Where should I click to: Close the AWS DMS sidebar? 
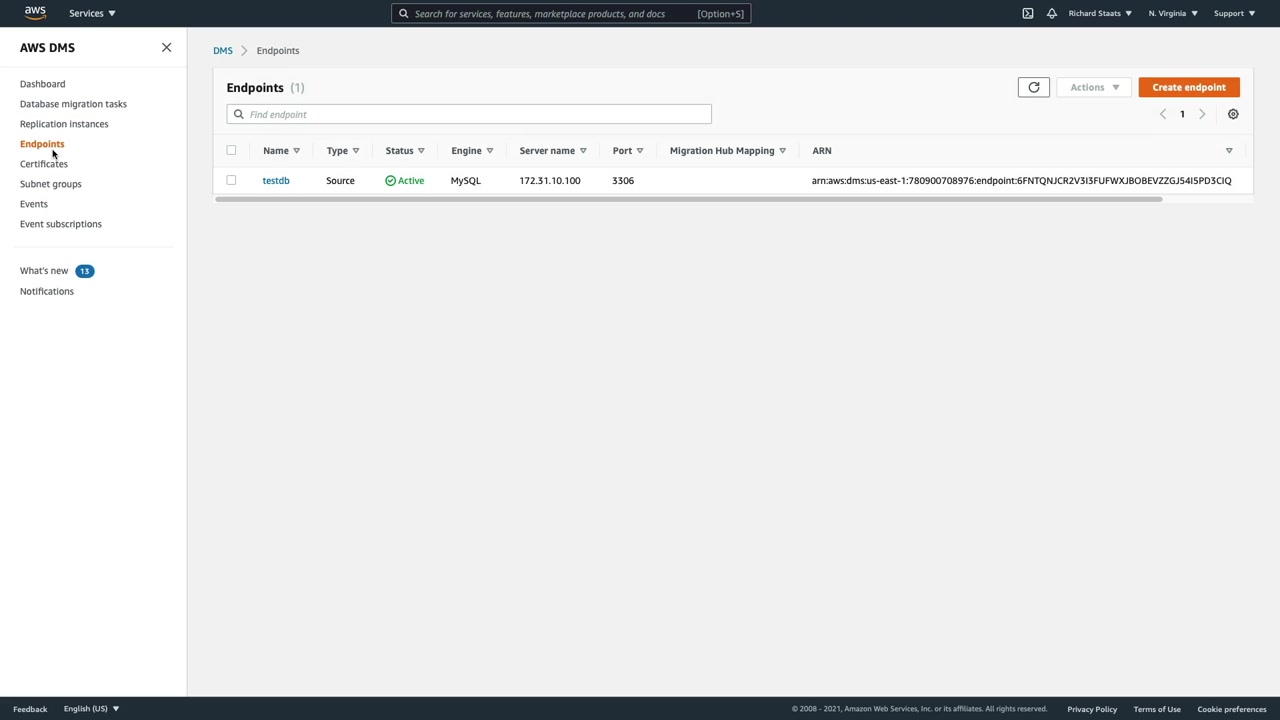click(166, 47)
